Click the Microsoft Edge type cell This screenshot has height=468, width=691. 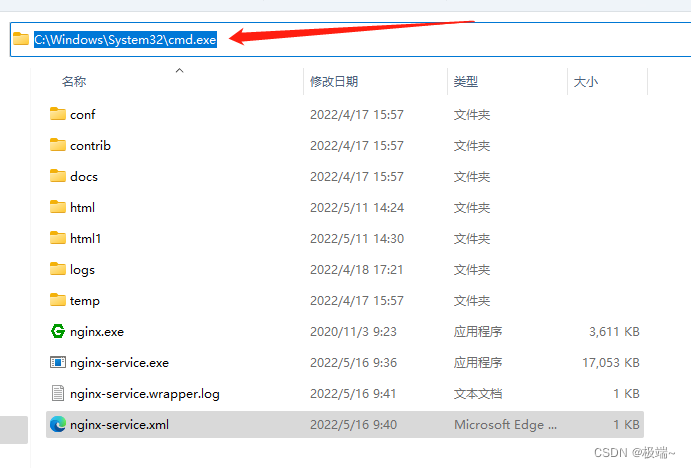pyautogui.click(x=505, y=425)
